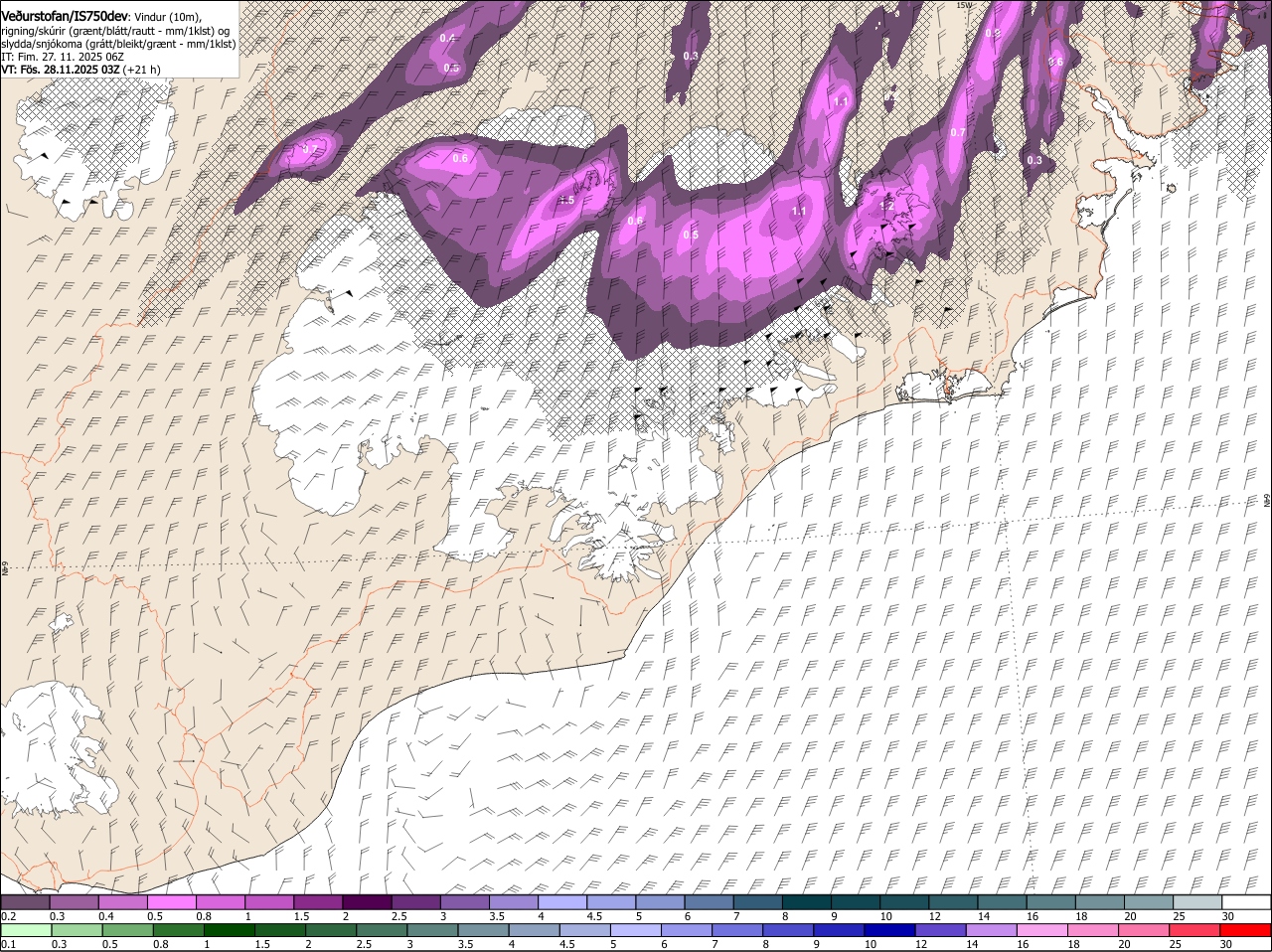Pick upper legend swatch between 0.2 and 0.3
Screen dimensions: 1272x952
pos(26,902)
